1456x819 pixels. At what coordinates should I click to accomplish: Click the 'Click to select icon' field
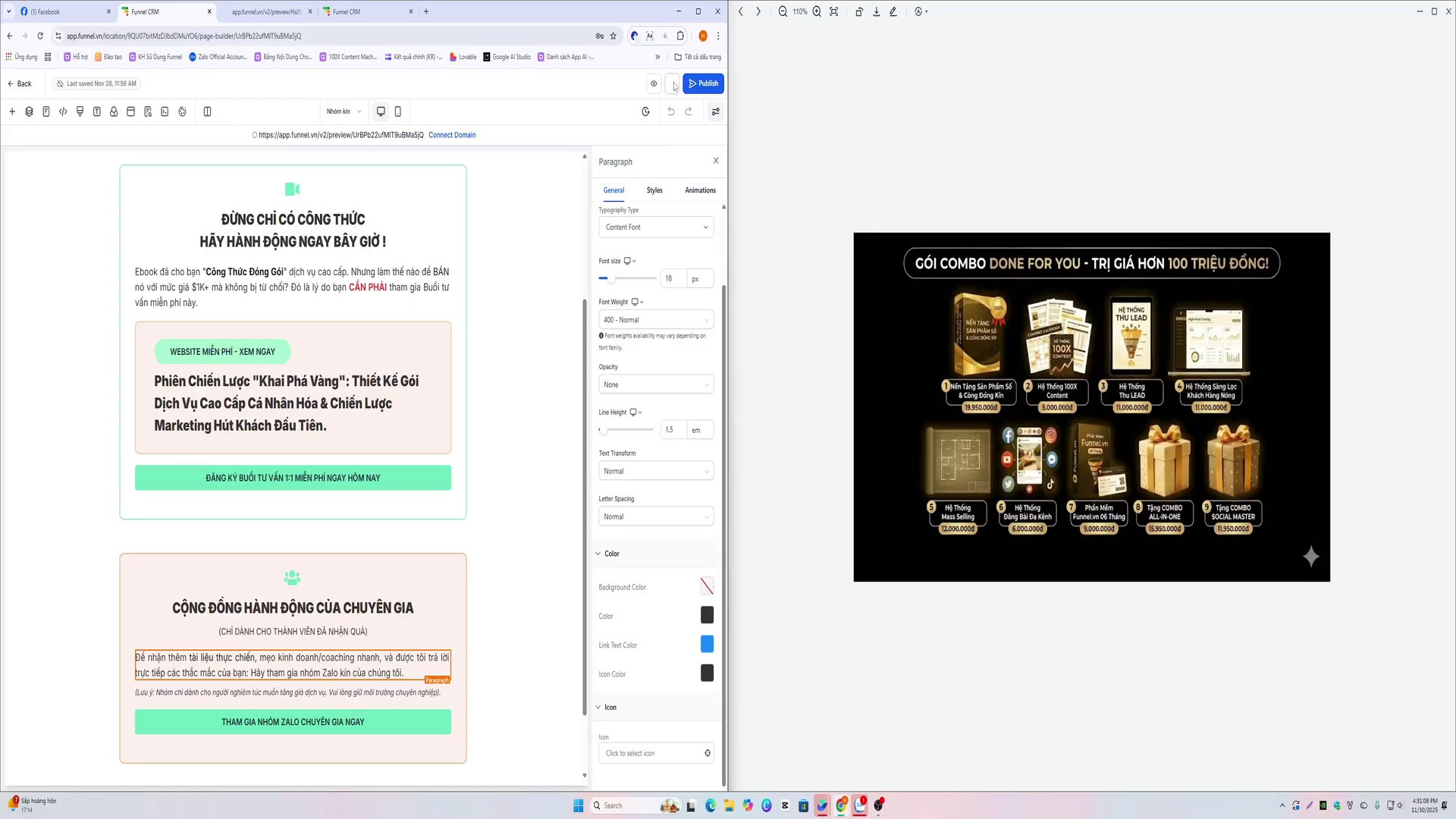coord(656,753)
